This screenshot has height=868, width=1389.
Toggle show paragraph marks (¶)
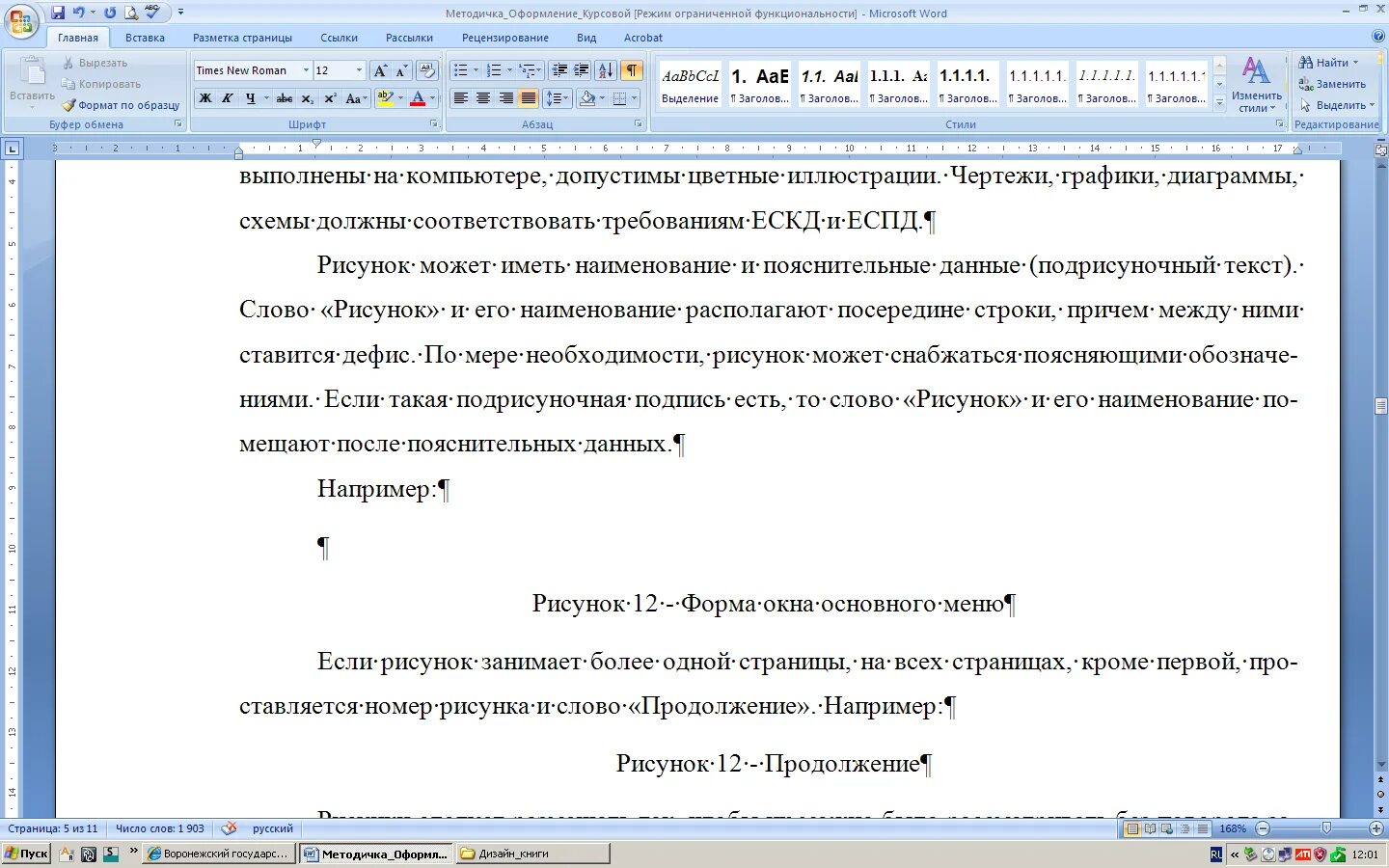[x=632, y=70]
